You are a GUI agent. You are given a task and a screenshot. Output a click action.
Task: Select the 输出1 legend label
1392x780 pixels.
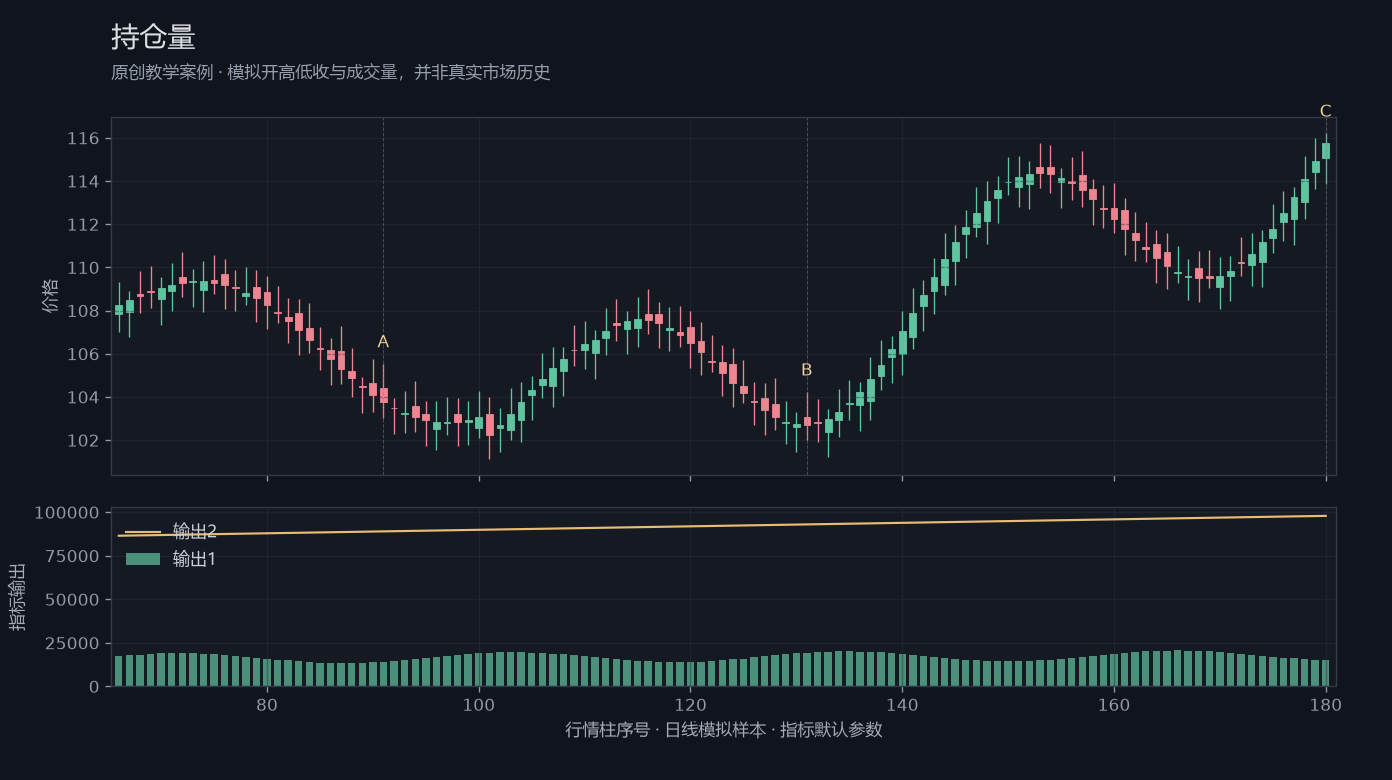click(x=195, y=559)
